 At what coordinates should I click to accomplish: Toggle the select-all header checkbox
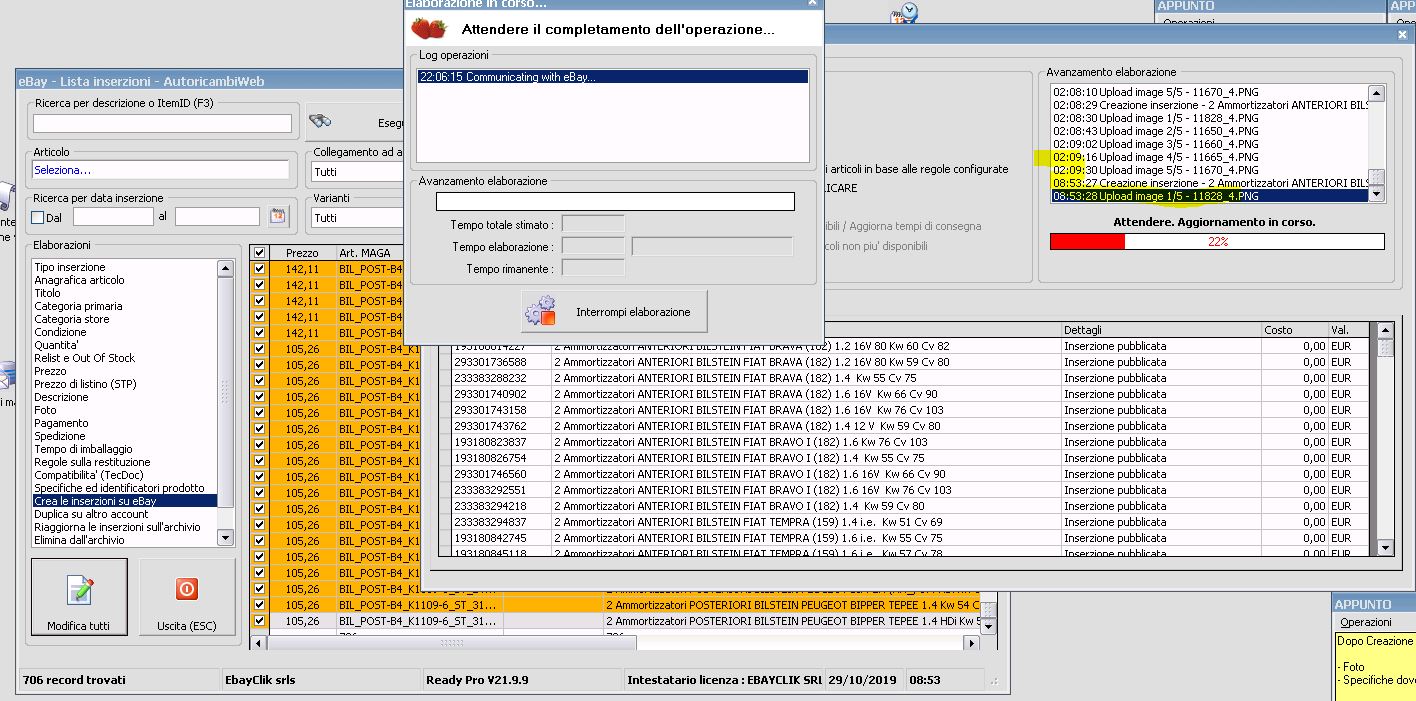coord(260,253)
